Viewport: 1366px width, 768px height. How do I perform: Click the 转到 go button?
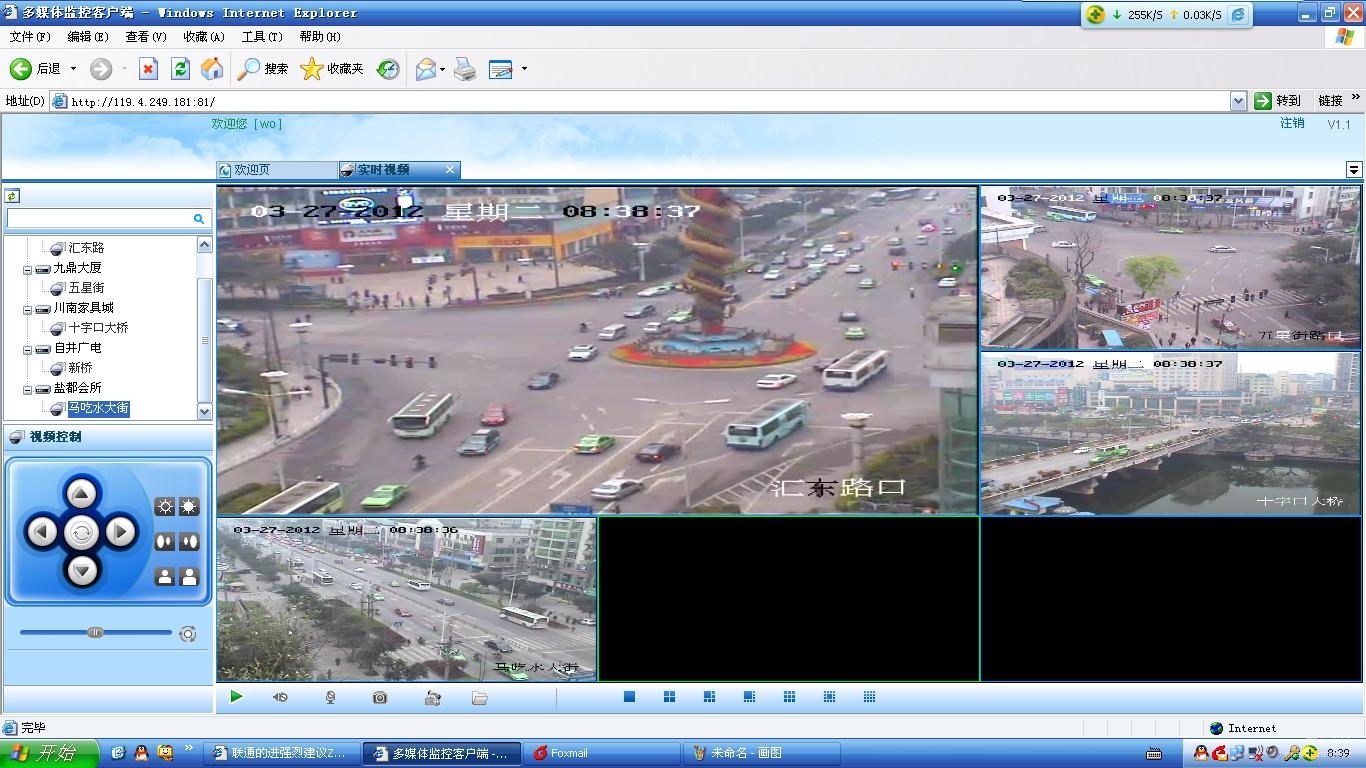coord(1278,101)
